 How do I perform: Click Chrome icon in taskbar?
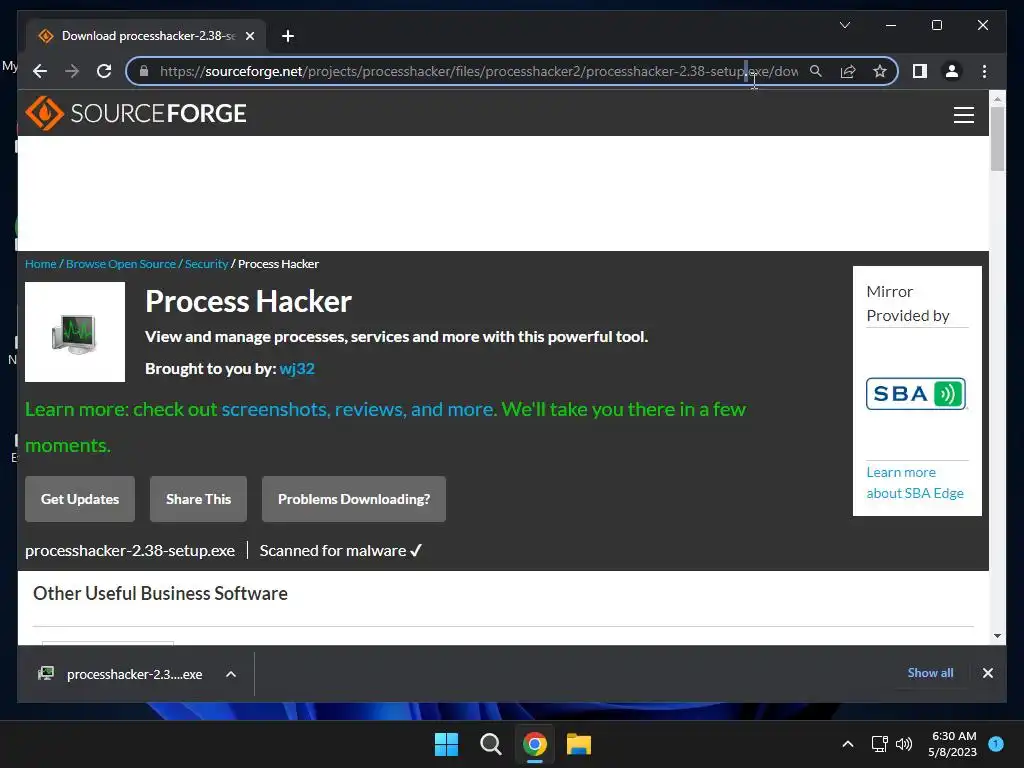[x=534, y=744]
